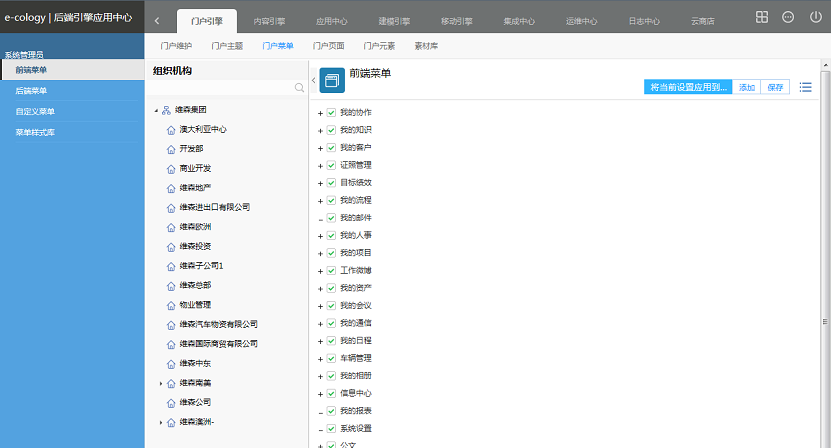Collapse the 系统设置 menu with minus
Screen dimensions: 831x448
point(320,429)
